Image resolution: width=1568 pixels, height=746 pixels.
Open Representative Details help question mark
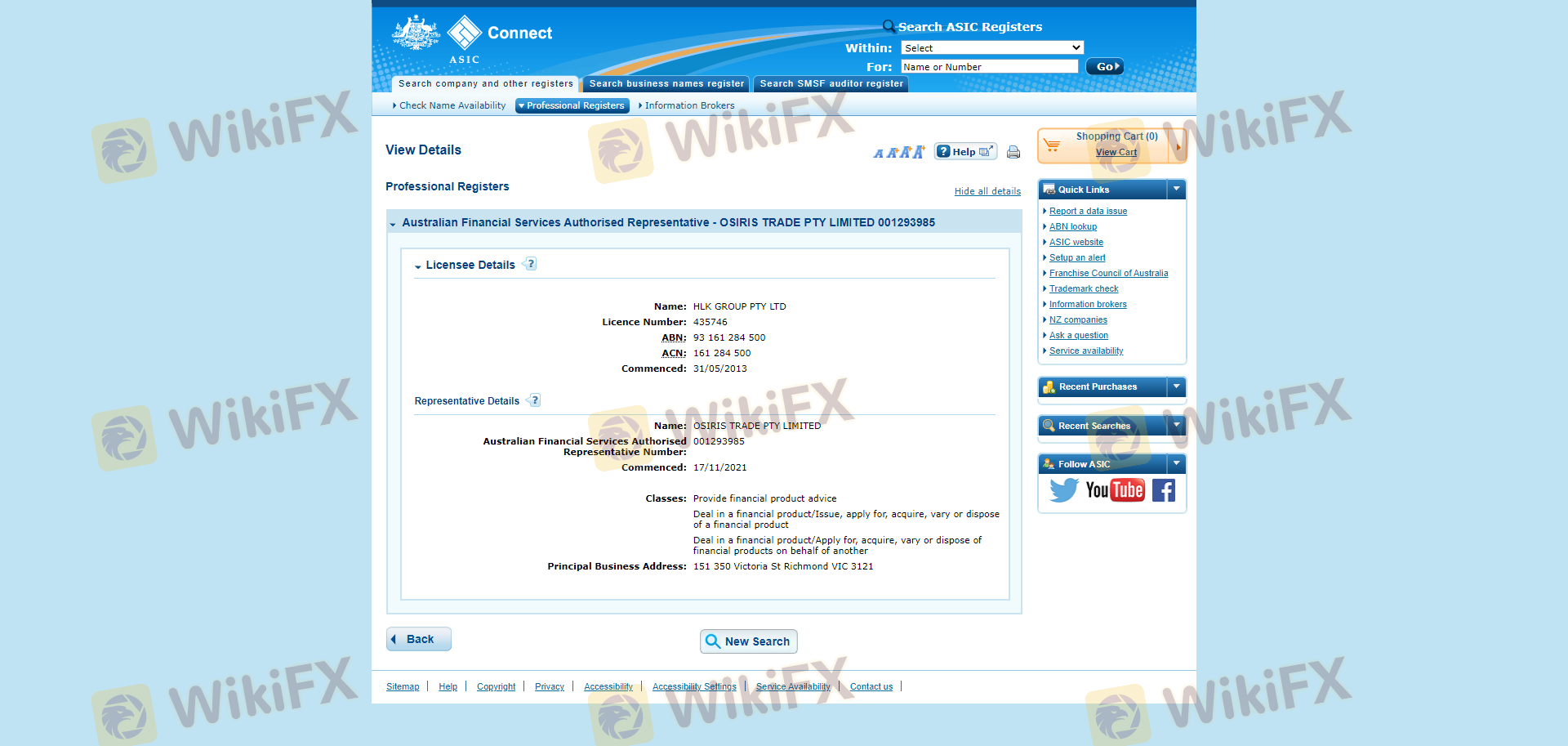point(534,400)
